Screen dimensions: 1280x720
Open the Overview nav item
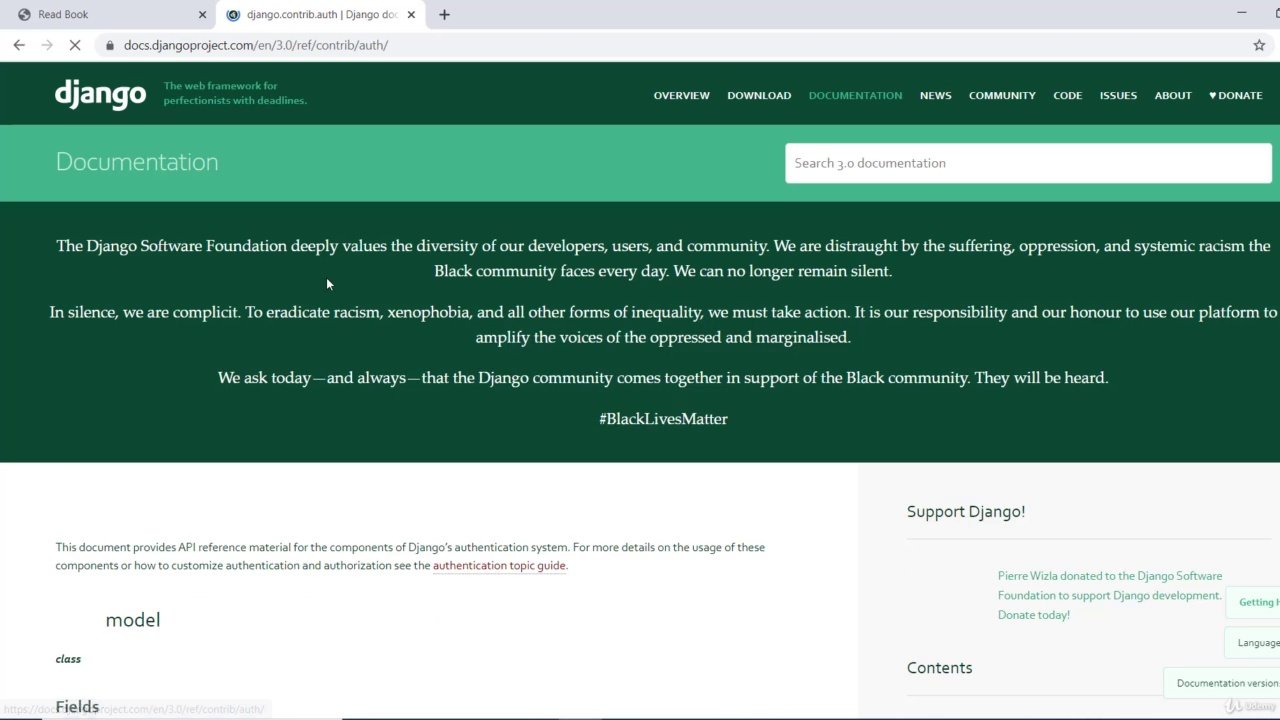click(x=681, y=95)
